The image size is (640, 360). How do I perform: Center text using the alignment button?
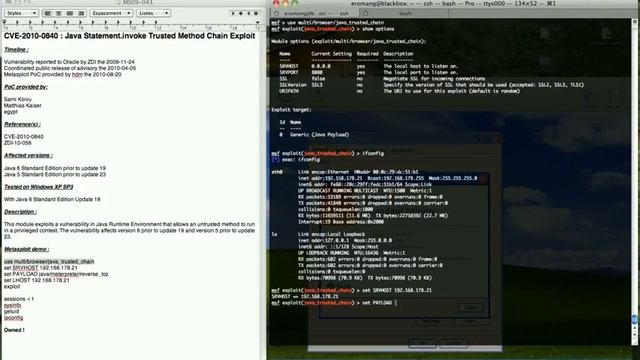click(59, 13)
